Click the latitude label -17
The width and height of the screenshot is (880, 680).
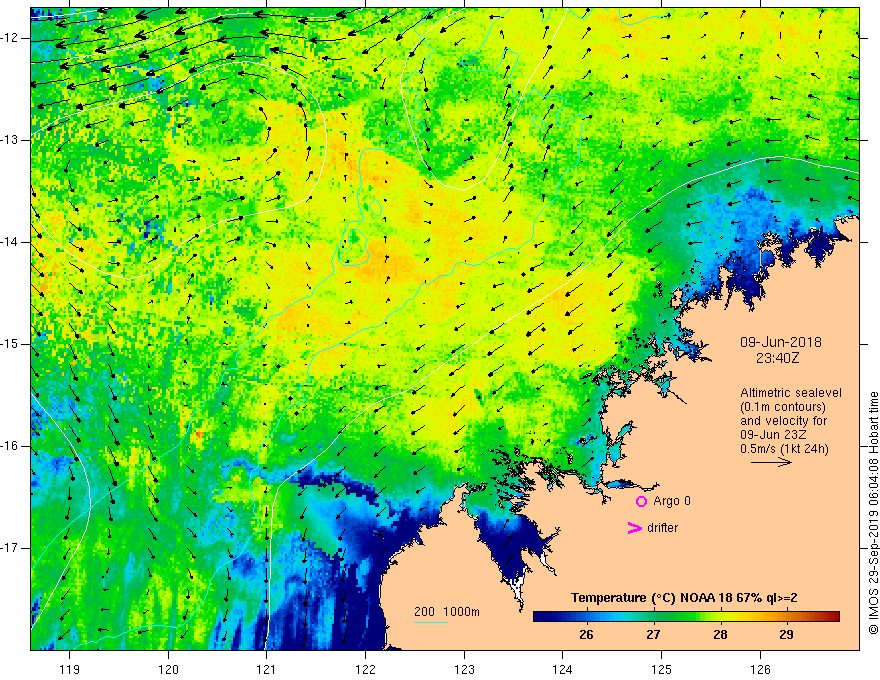[x=11, y=548]
